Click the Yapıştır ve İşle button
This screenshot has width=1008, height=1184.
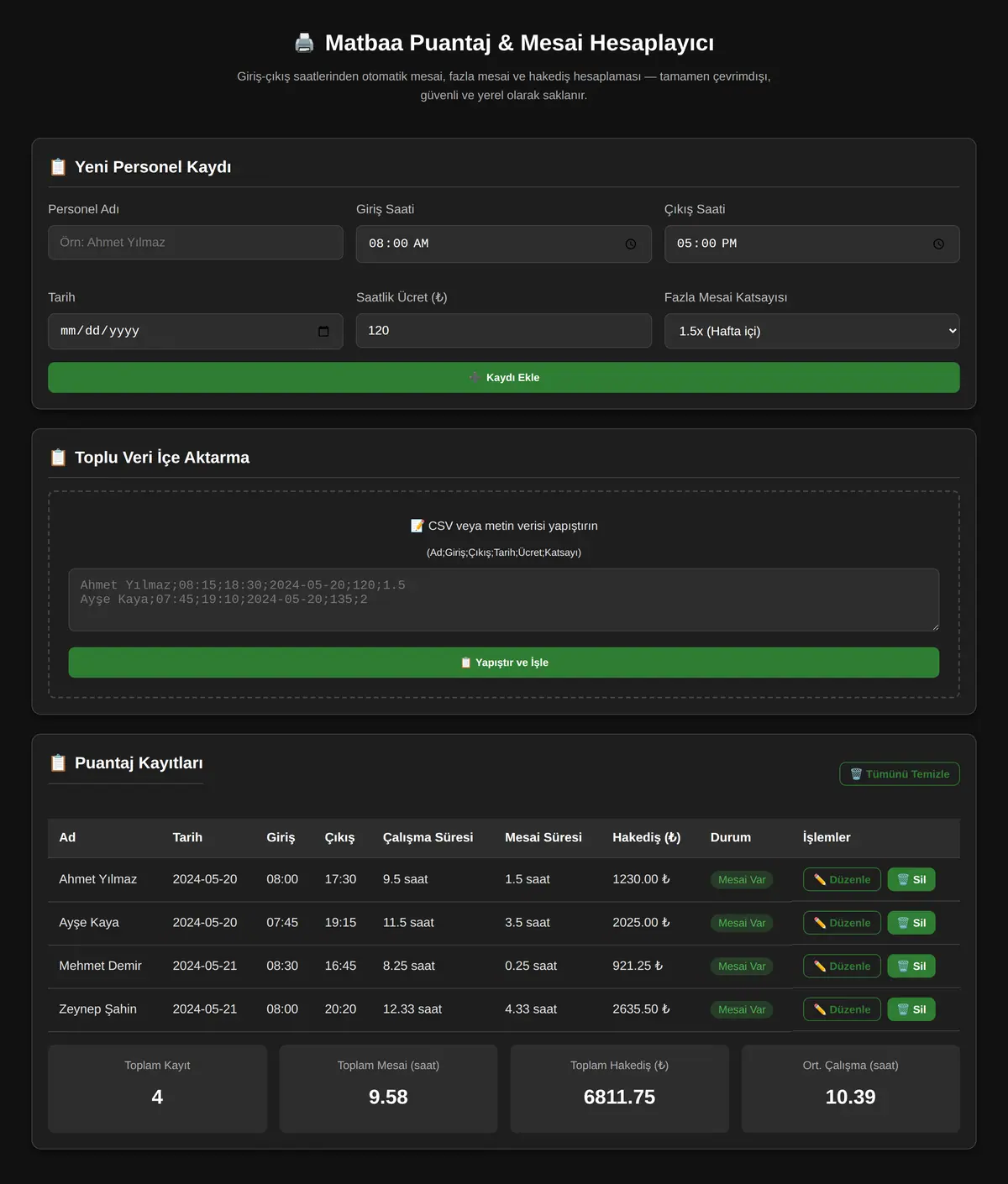tap(504, 663)
